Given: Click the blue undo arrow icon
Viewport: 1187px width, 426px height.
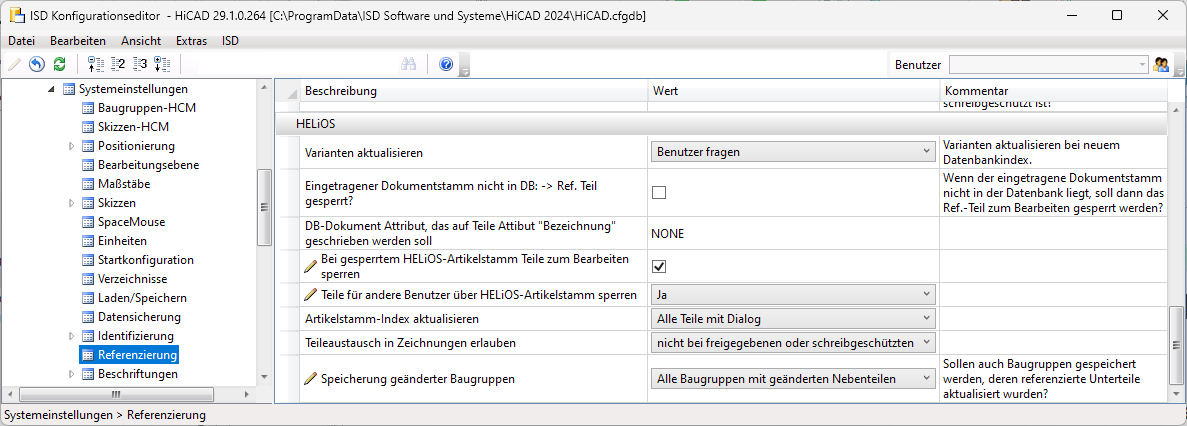Looking at the screenshot, I should click(36, 64).
